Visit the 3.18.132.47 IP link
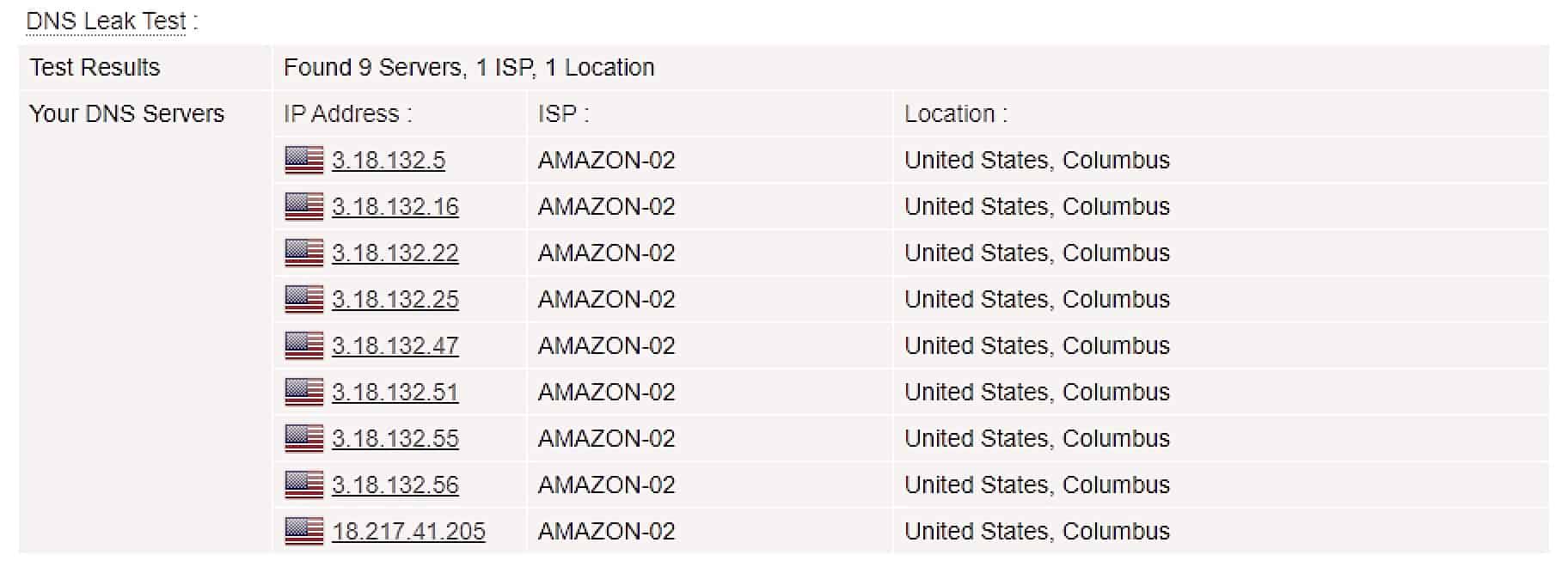The height and width of the screenshot is (567, 1568). pyautogui.click(x=395, y=346)
